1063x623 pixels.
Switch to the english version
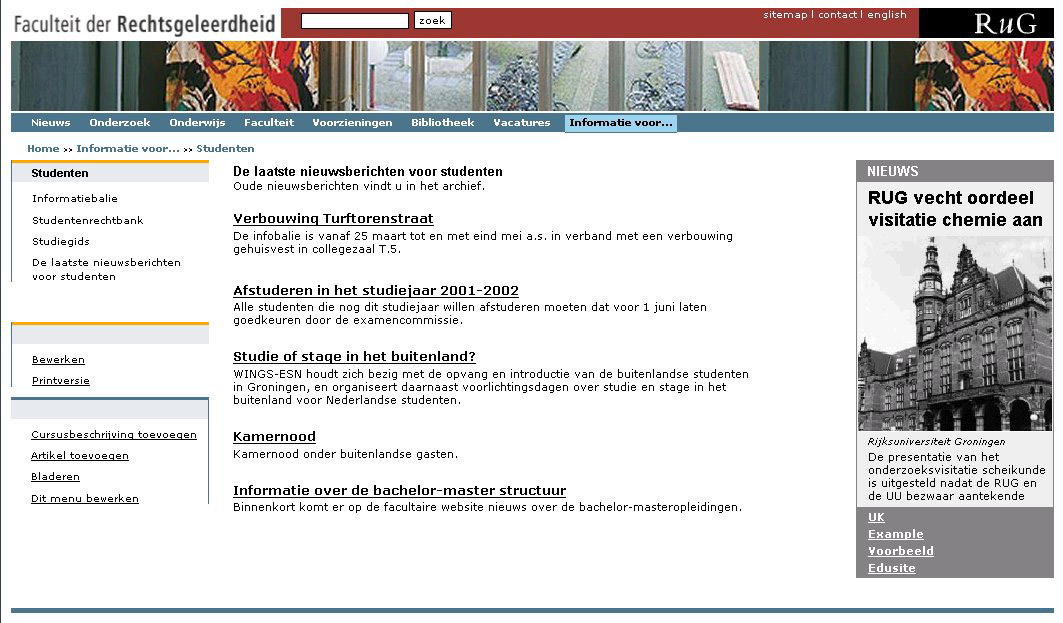point(887,15)
